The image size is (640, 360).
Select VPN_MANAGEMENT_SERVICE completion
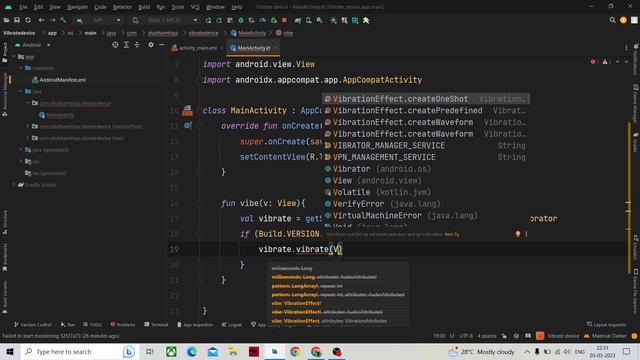(x=426, y=157)
